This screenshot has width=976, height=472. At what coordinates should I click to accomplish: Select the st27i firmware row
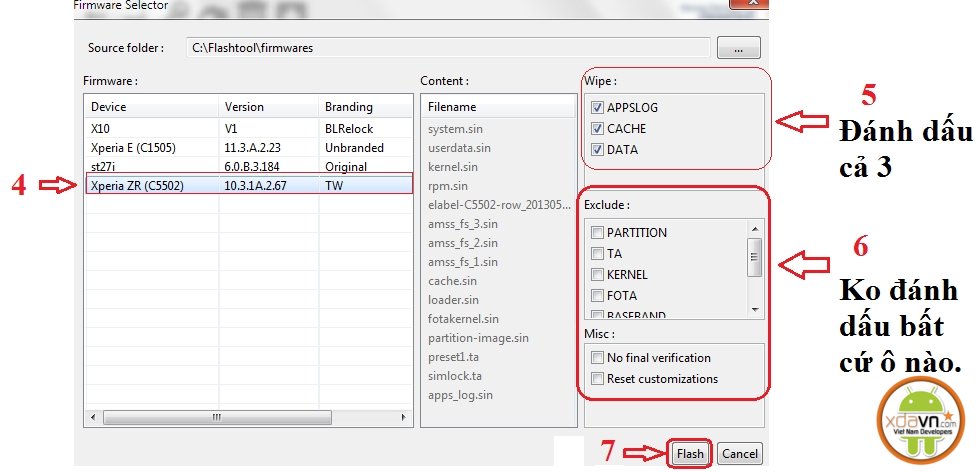[x=249, y=167]
